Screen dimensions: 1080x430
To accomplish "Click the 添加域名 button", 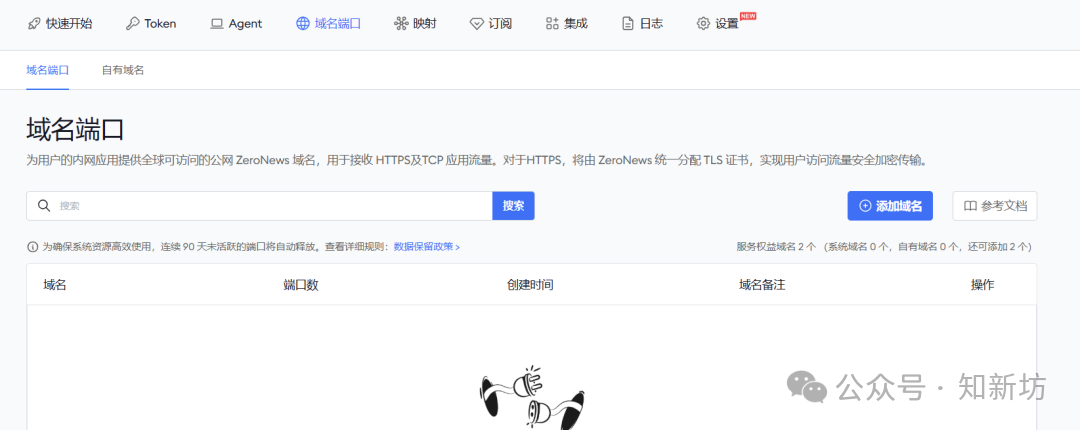I will (x=890, y=206).
